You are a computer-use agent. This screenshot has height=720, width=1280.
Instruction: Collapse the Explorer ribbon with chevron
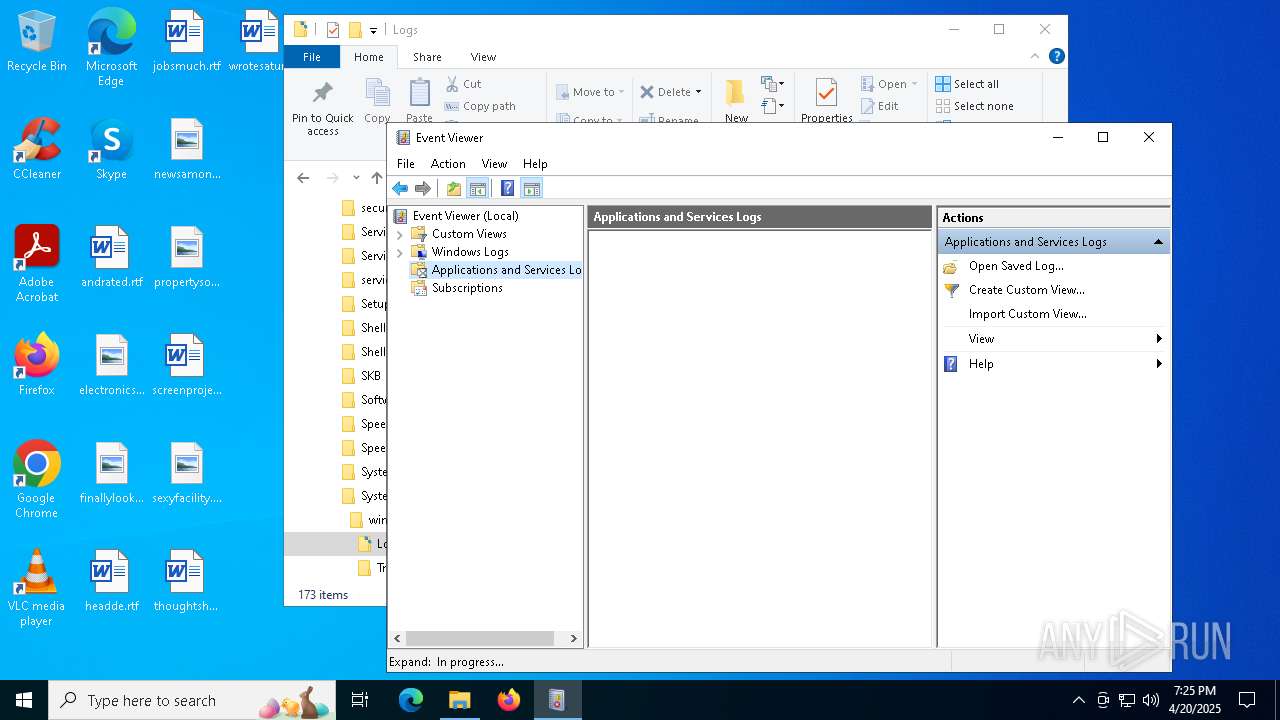coord(1036,57)
